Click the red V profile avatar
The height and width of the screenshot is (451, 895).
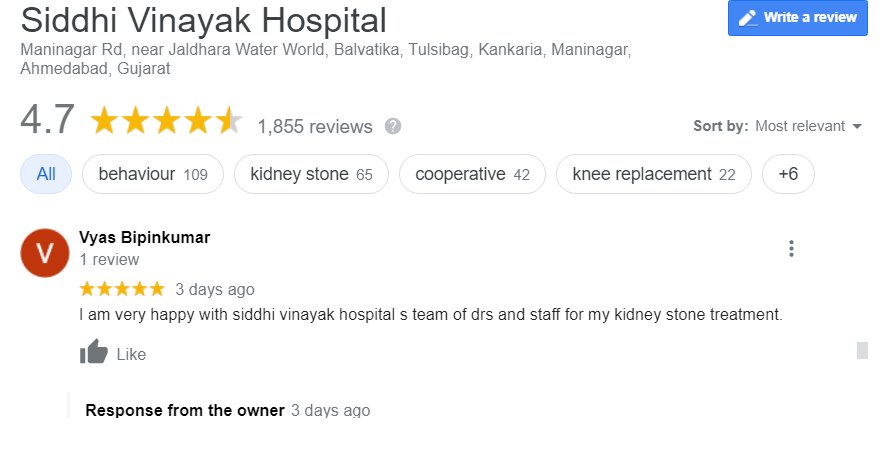pos(45,253)
